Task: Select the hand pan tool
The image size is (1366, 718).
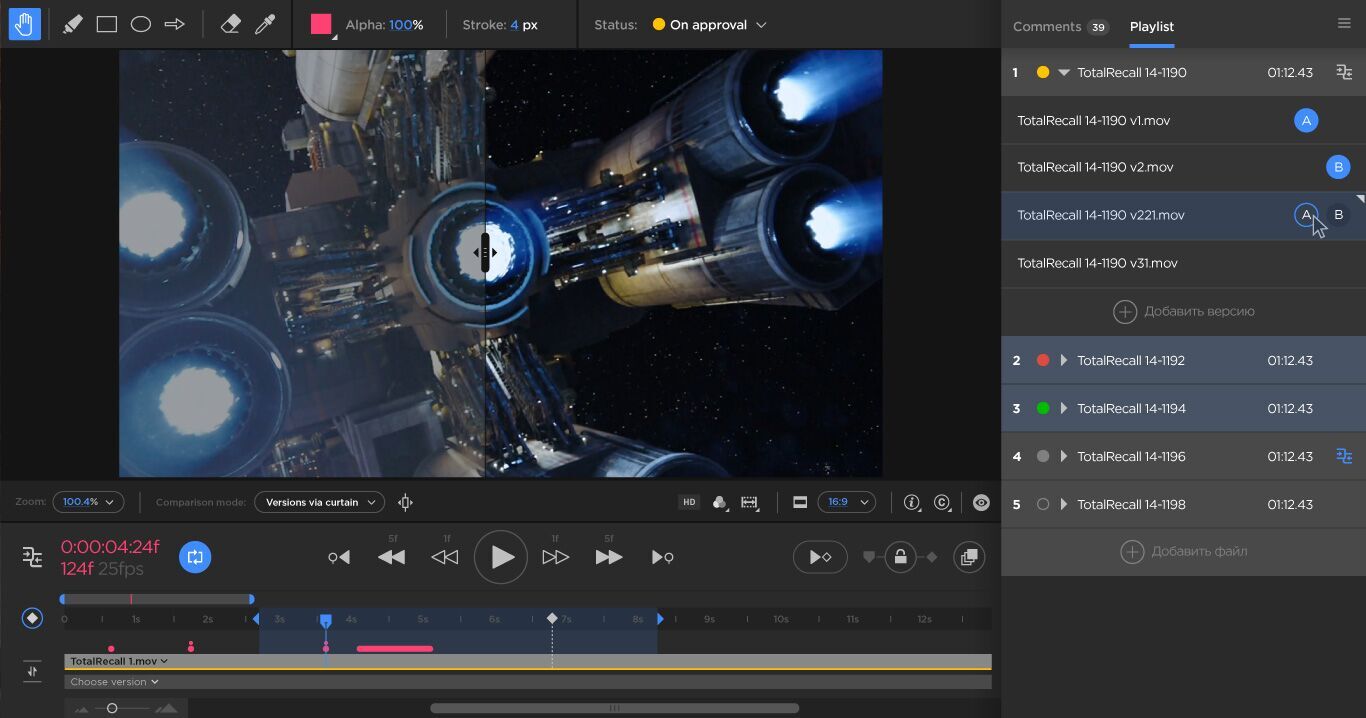Action: coord(24,25)
